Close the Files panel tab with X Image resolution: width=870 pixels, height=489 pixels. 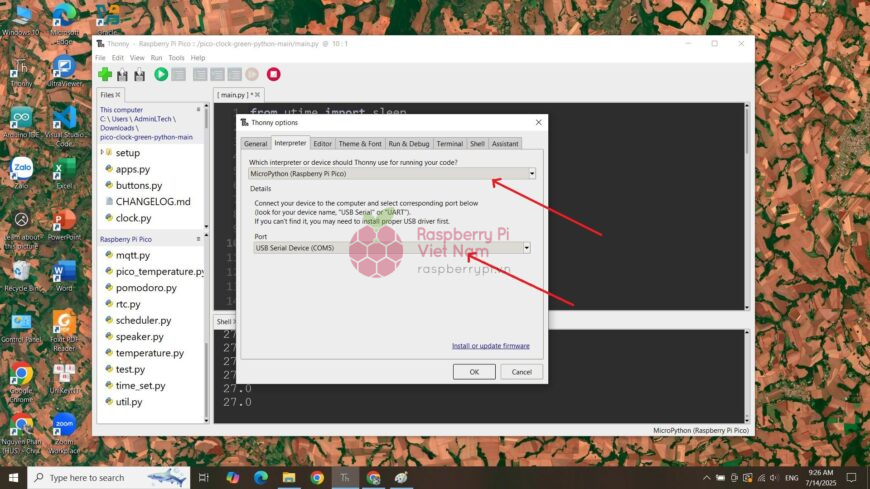(x=118, y=95)
